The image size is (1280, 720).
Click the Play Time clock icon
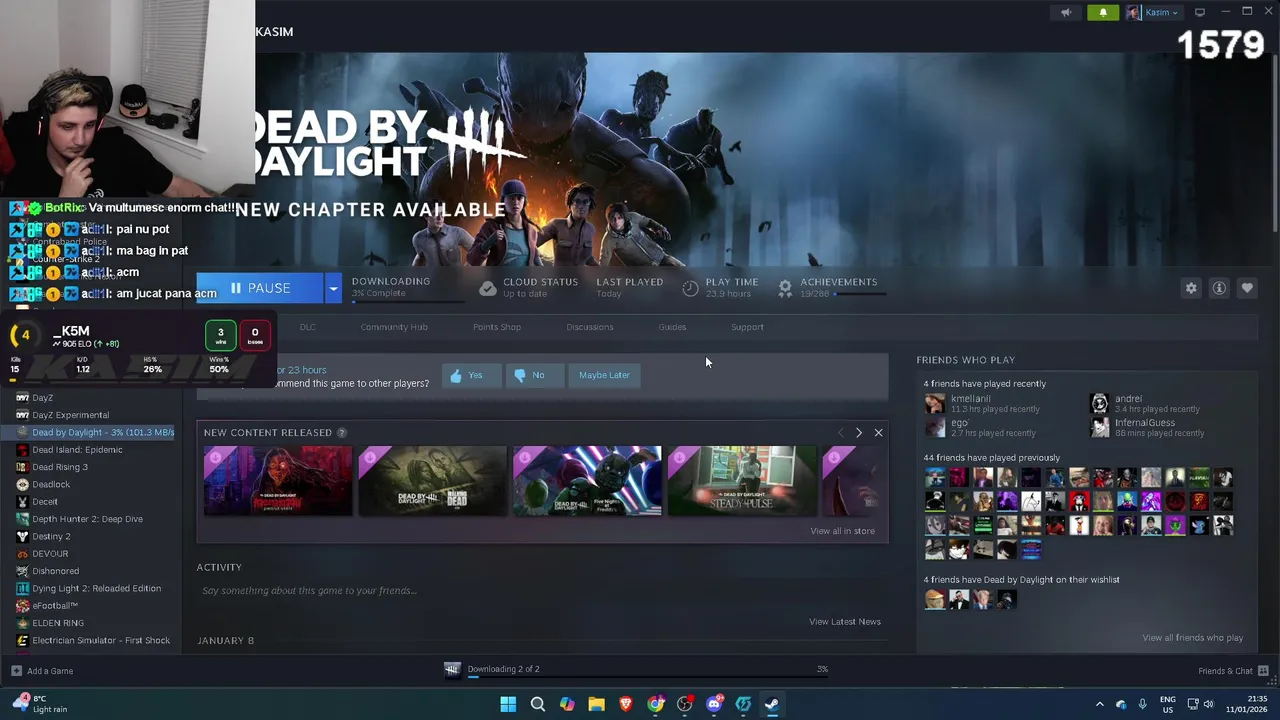pyautogui.click(x=690, y=288)
